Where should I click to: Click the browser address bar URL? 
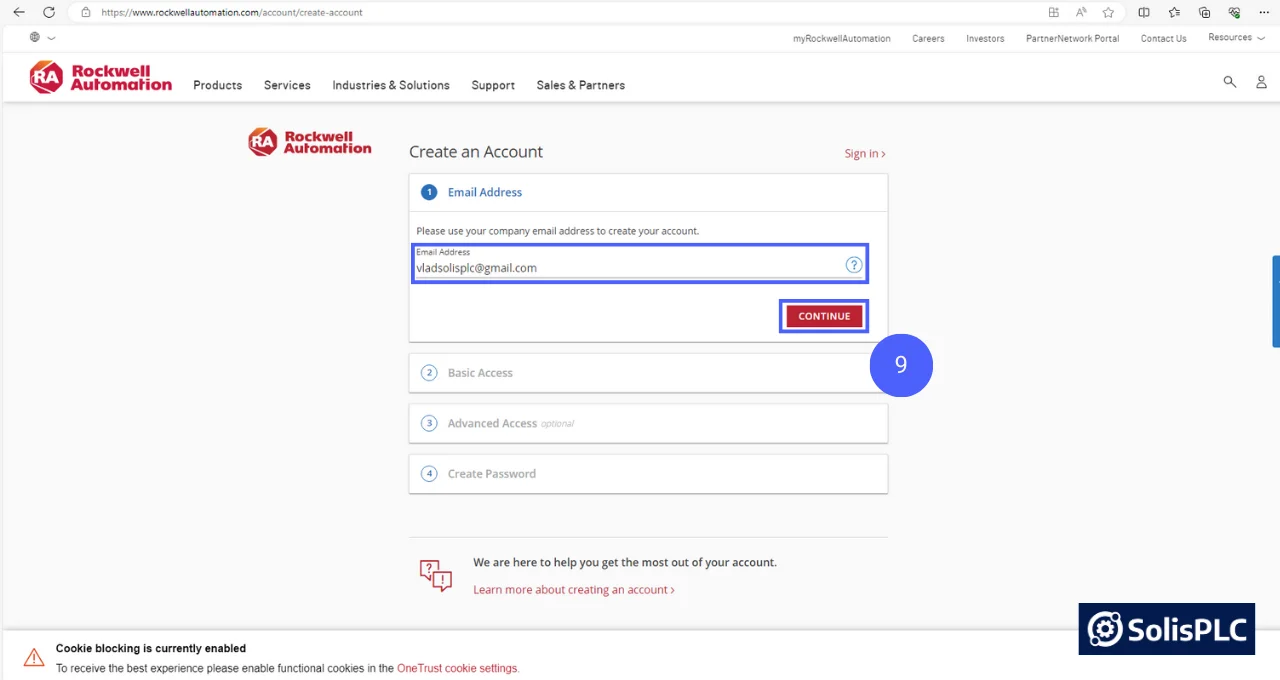(232, 12)
